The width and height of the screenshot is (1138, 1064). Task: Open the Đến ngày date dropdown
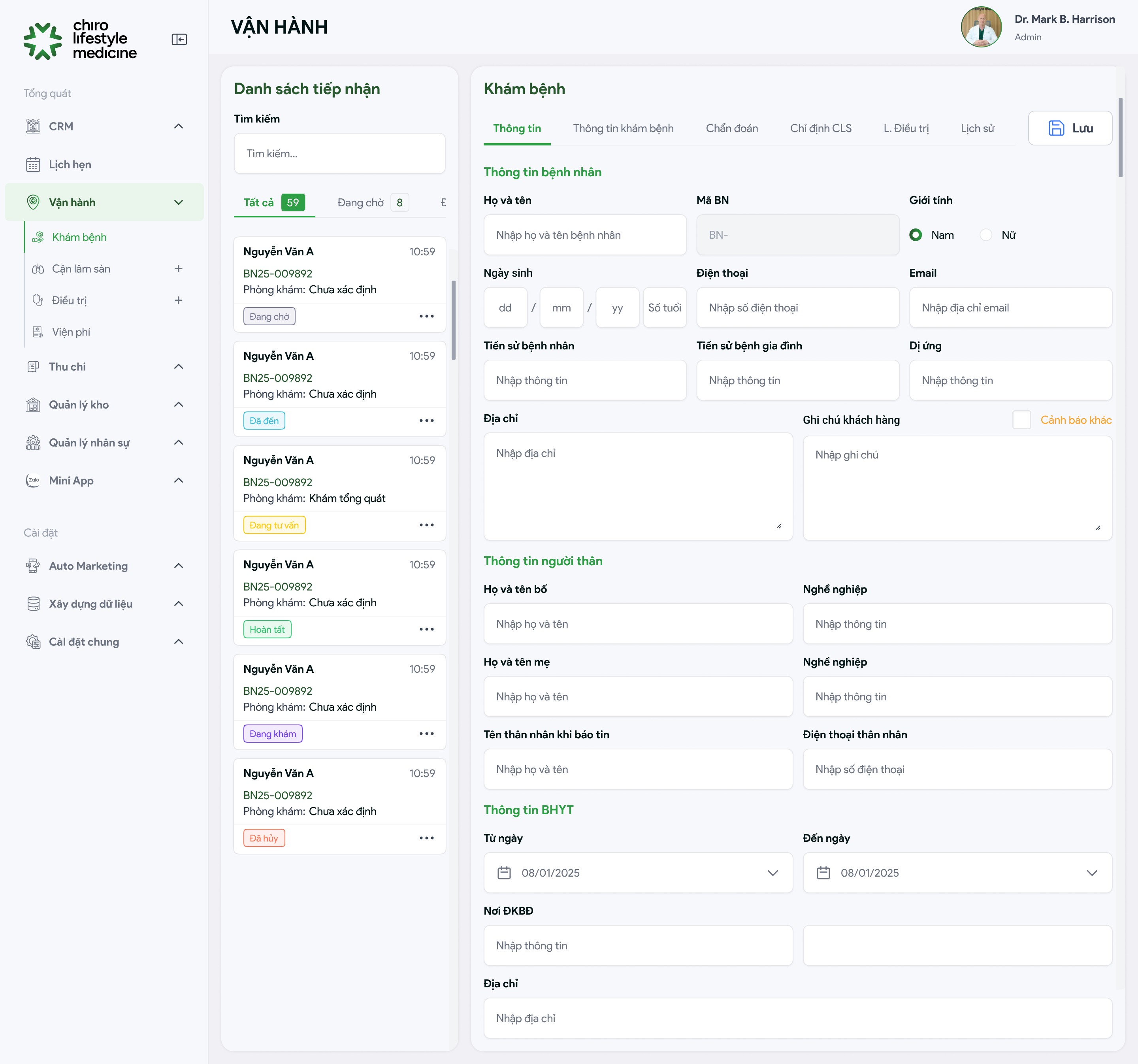click(x=1092, y=873)
